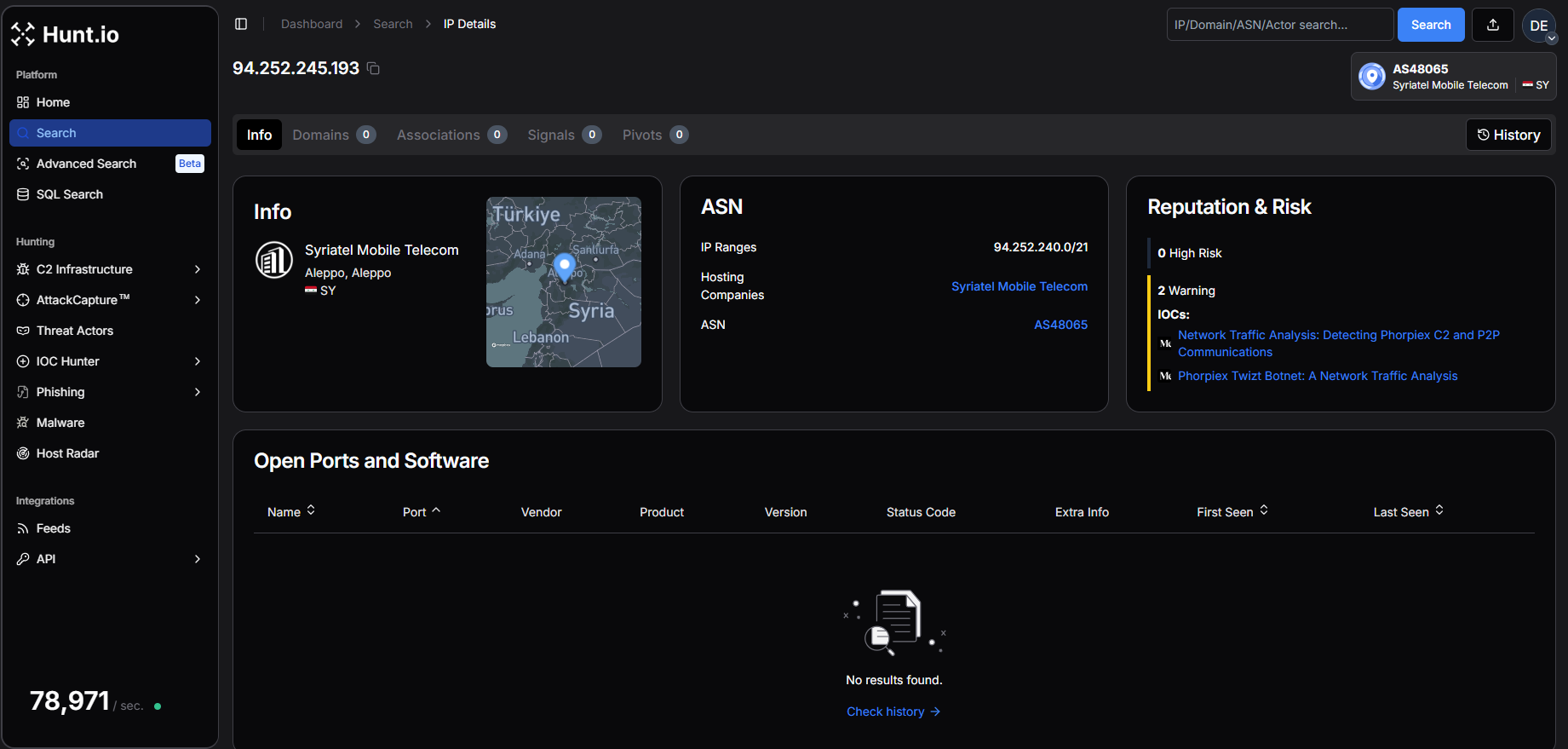This screenshot has height=749, width=1568.
Task: Open Home in the sidebar
Action: (110, 102)
